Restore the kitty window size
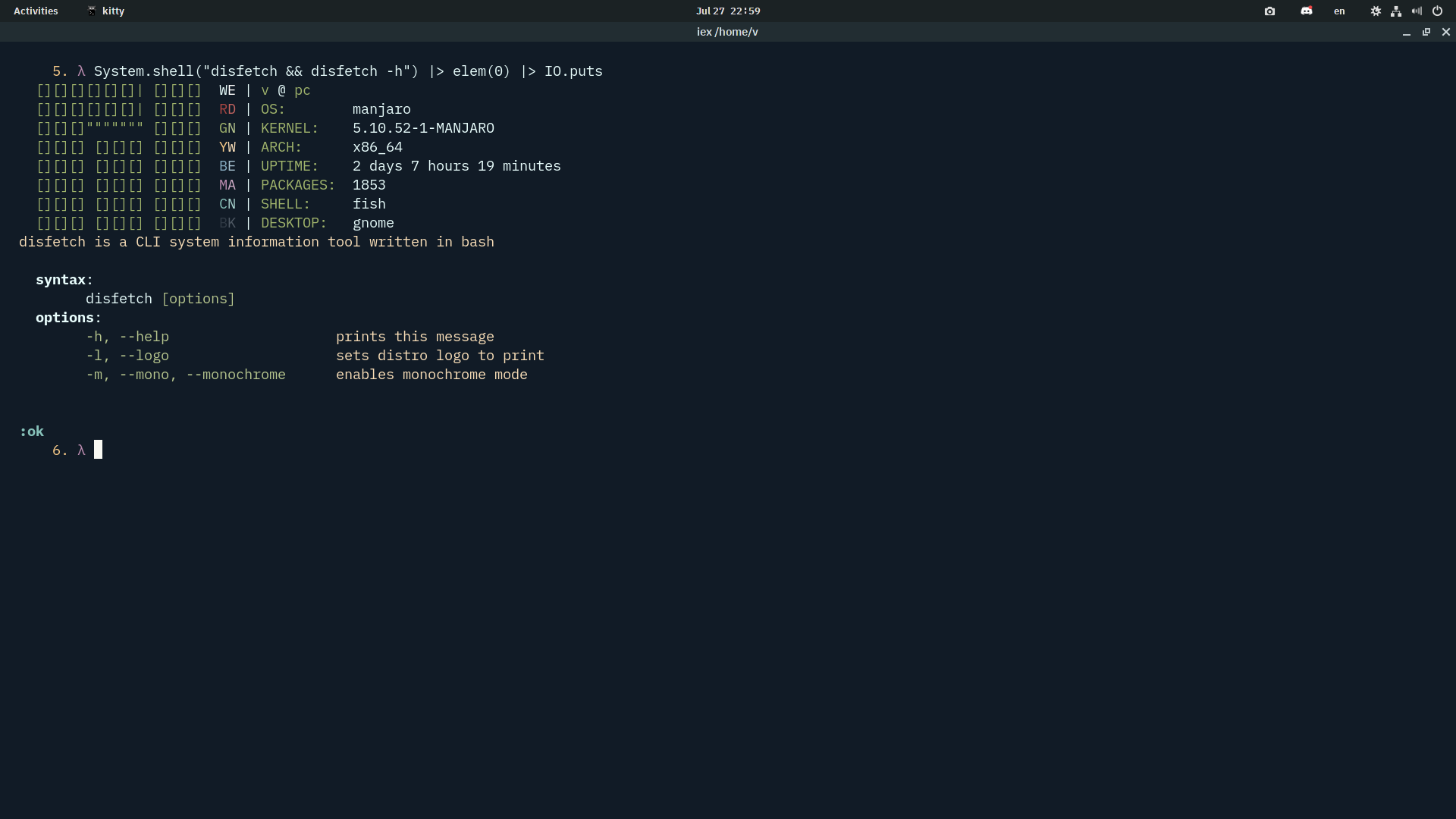This screenshot has height=819, width=1456. coord(1426,32)
